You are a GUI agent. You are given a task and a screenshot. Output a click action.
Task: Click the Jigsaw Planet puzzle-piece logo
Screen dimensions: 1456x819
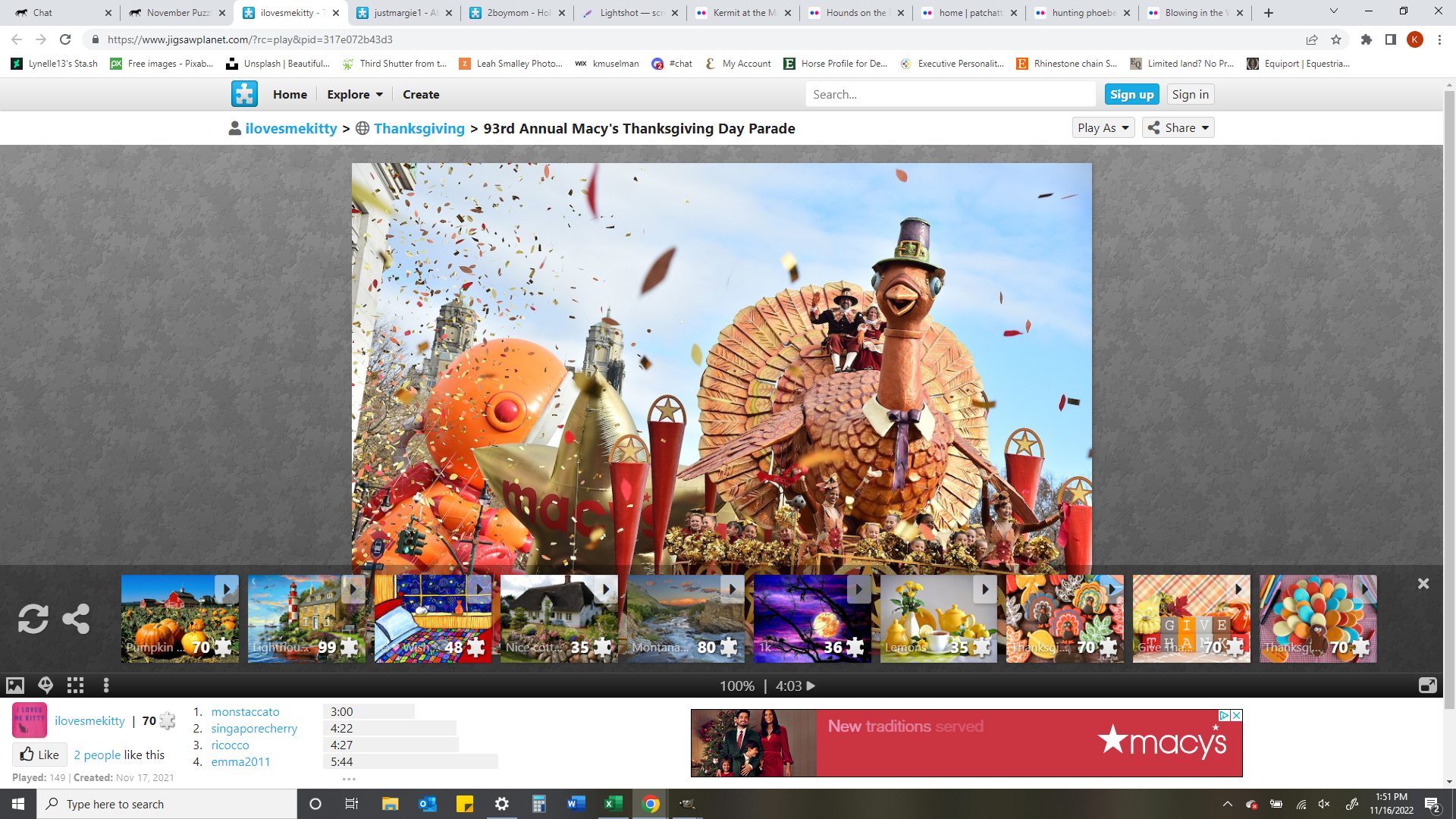[x=244, y=94]
